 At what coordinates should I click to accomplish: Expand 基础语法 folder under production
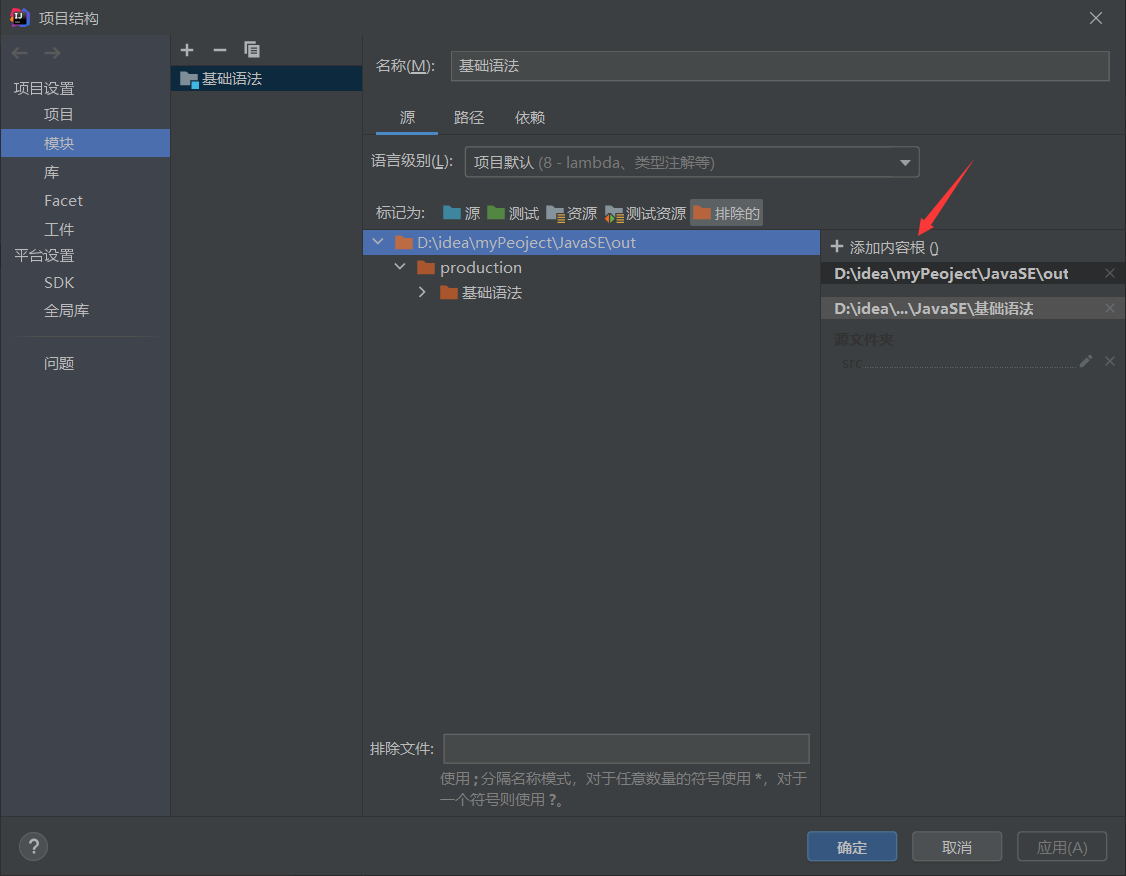[422, 292]
